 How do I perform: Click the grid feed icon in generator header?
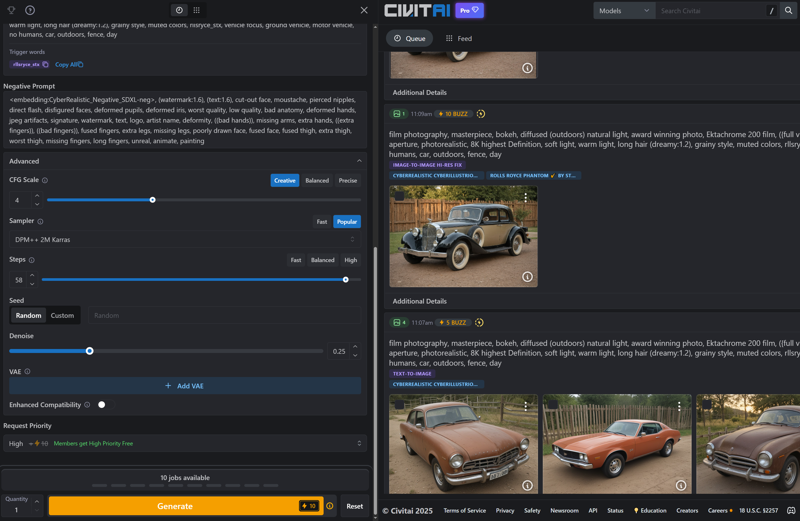(x=196, y=10)
